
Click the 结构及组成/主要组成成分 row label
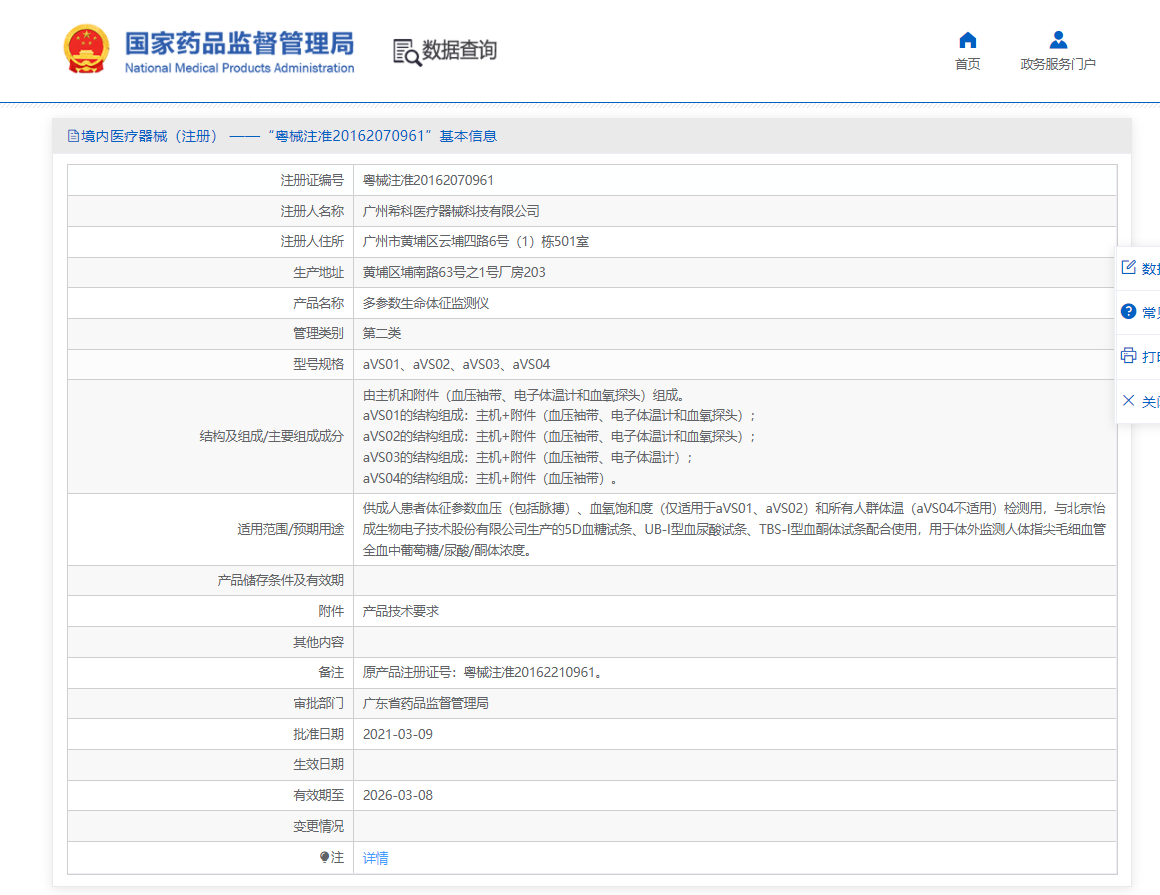point(272,436)
